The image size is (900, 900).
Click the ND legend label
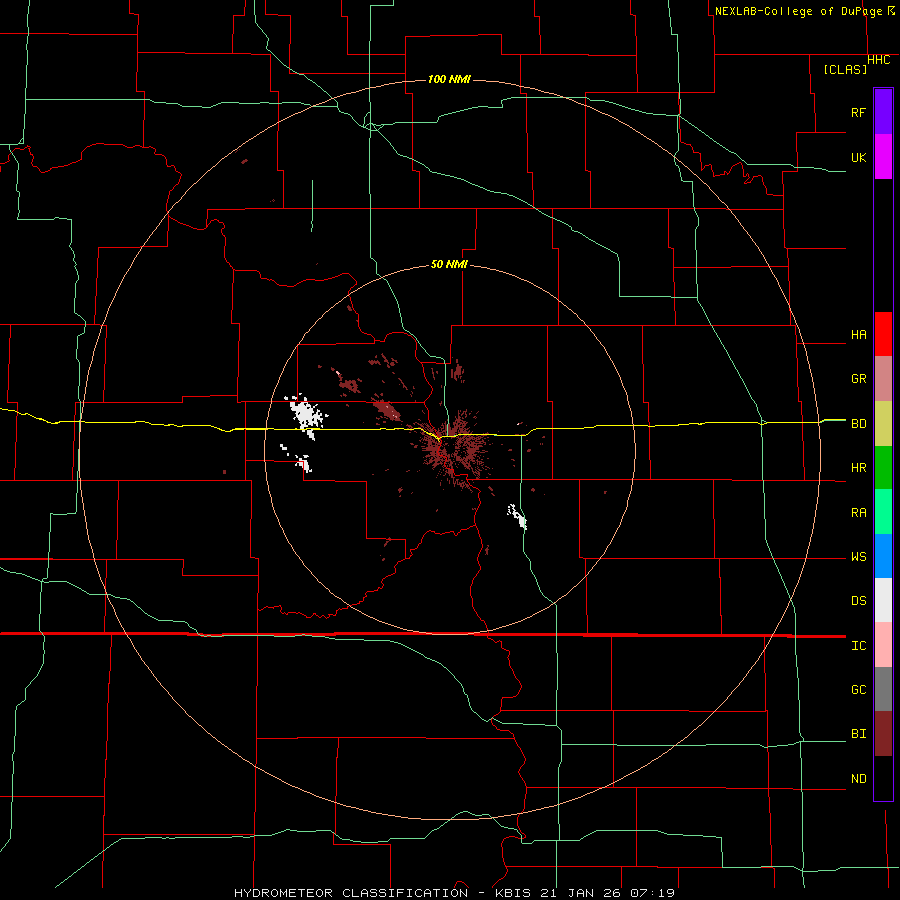pos(858,779)
